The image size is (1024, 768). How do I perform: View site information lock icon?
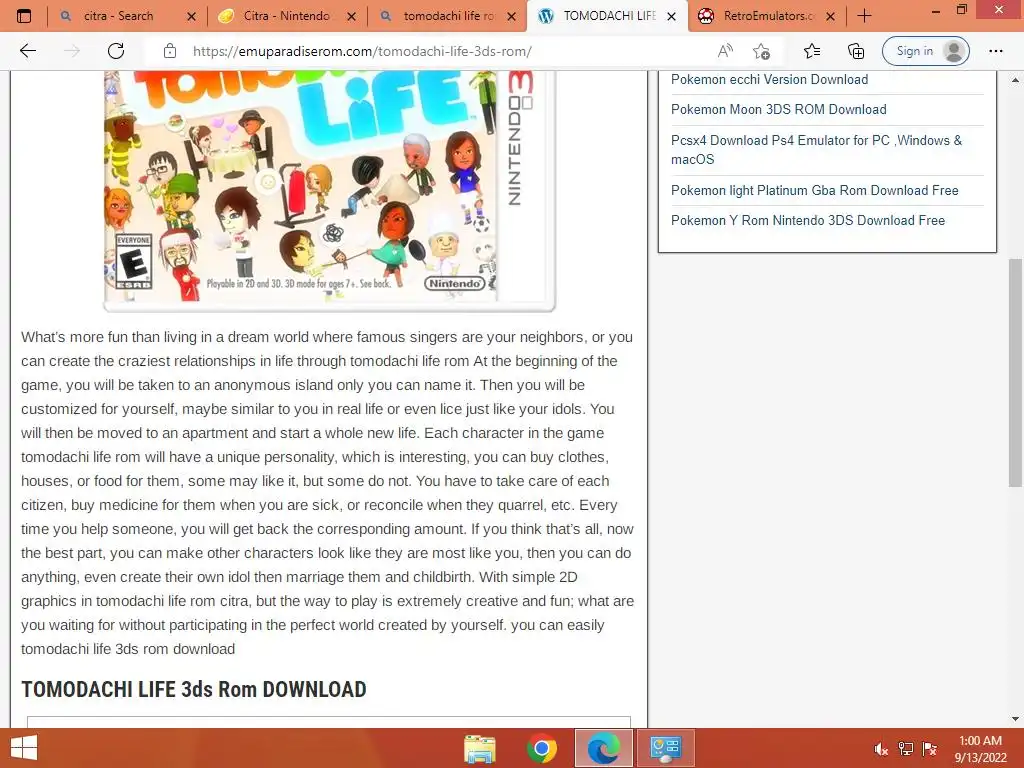[170, 51]
